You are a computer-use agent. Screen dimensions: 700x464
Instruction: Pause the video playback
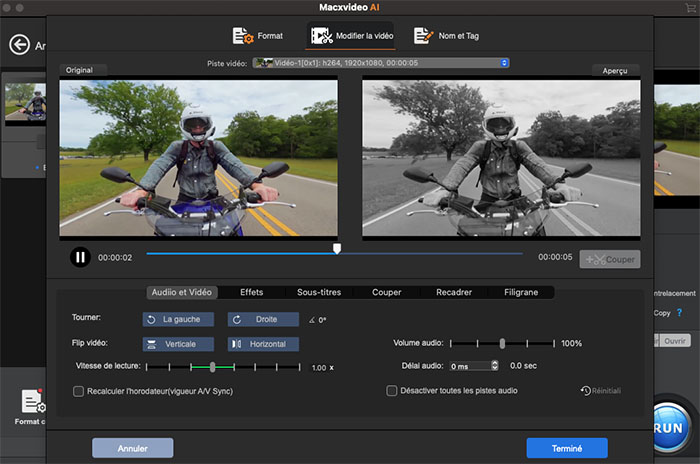click(x=80, y=257)
